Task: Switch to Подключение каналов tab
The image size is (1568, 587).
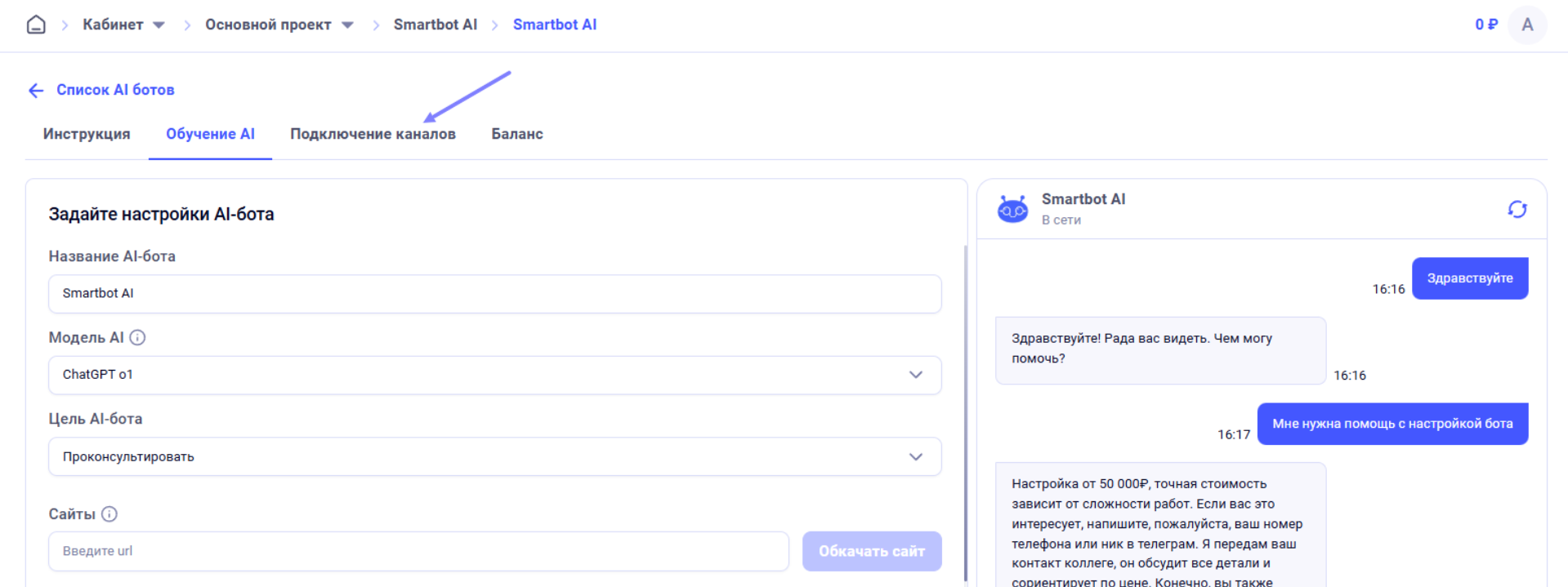Action: [x=373, y=134]
